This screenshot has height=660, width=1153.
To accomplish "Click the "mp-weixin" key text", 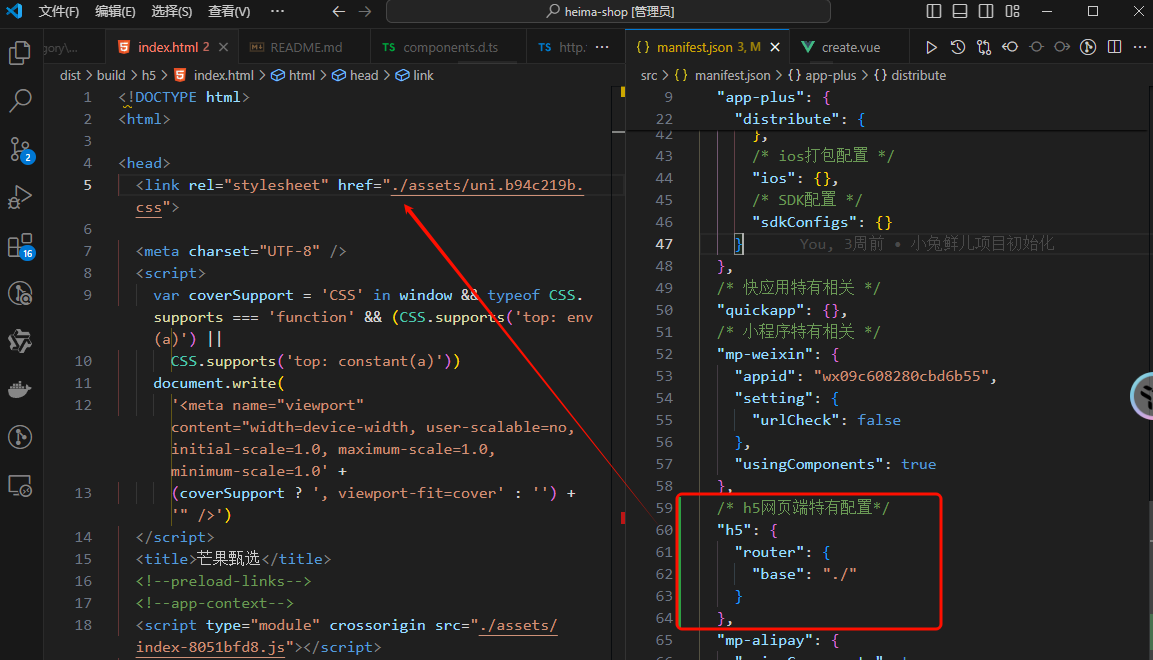I will pos(765,354).
